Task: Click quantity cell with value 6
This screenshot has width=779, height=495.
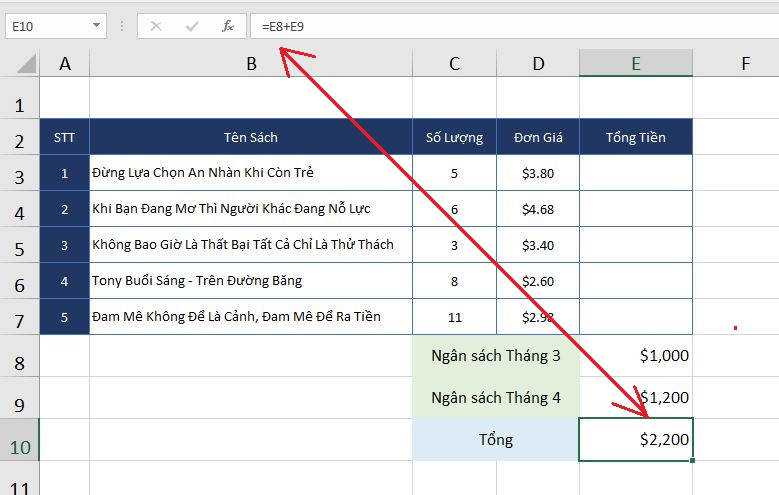Action: pyautogui.click(x=454, y=209)
